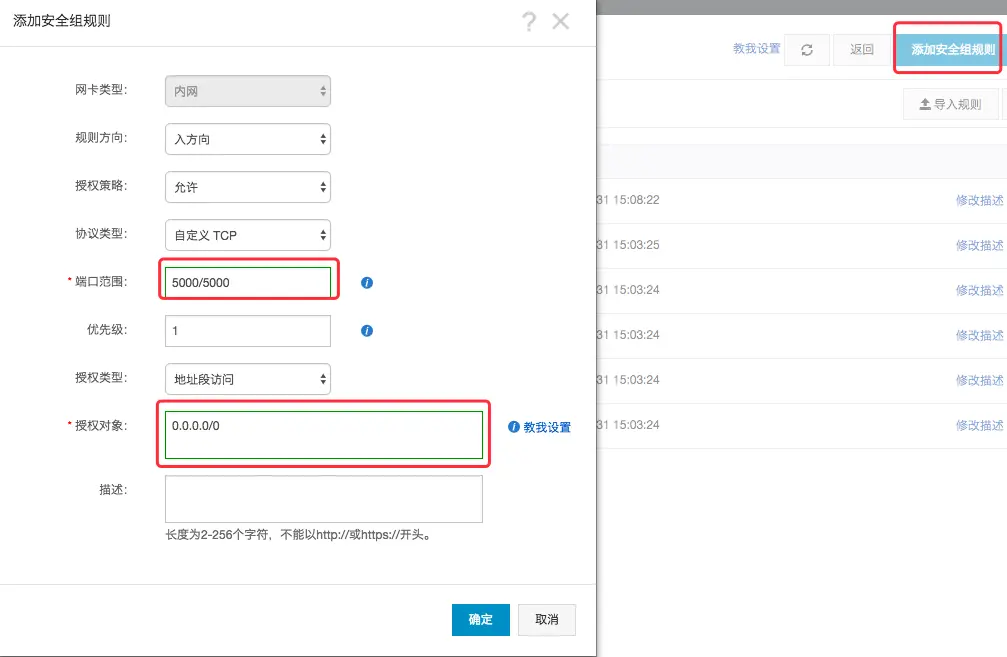
Task: Open the 授权类型 dropdown showing 地址段访问
Action: click(x=248, y=379)
